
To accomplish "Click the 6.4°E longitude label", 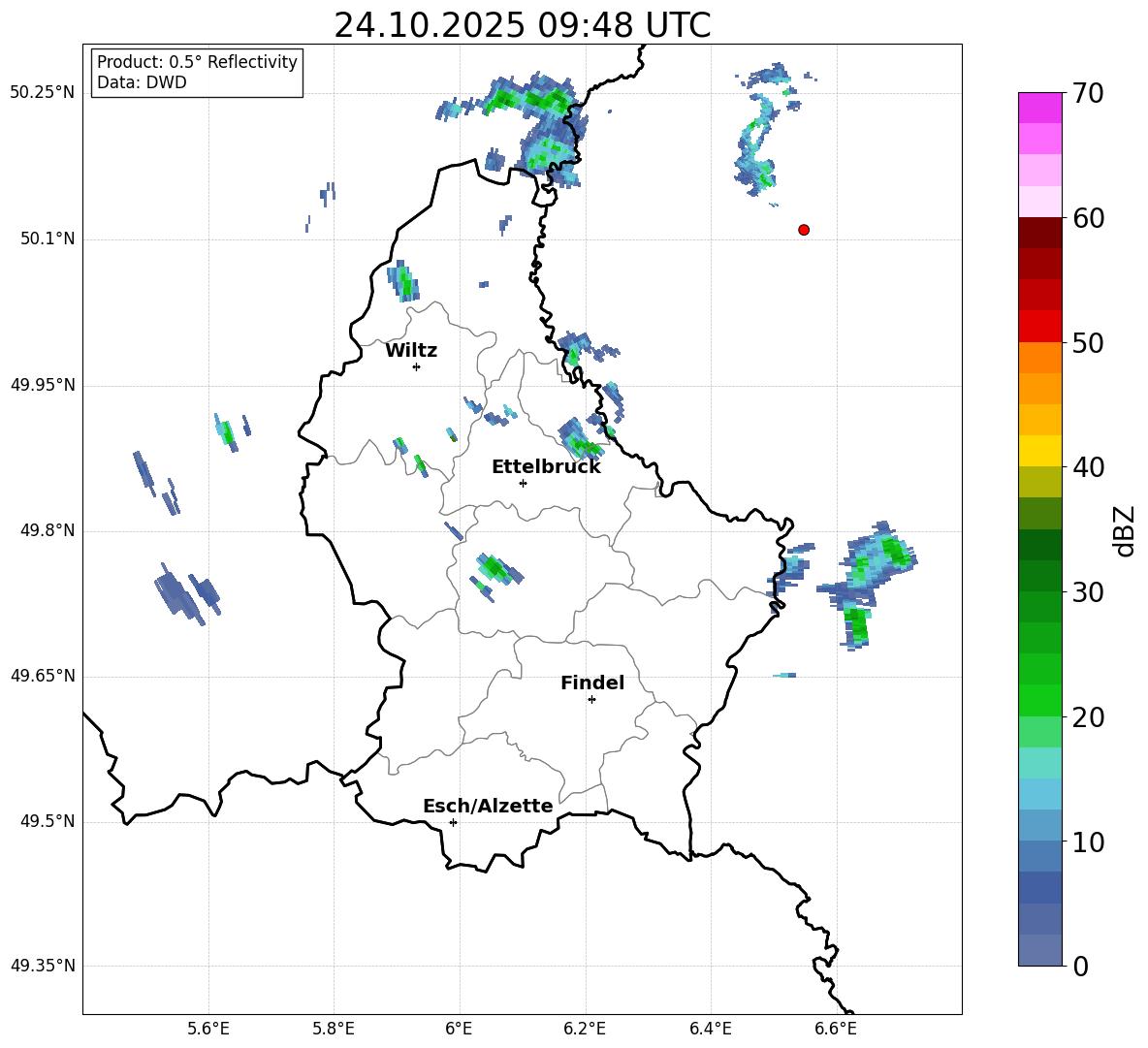I will [710, 1030].
